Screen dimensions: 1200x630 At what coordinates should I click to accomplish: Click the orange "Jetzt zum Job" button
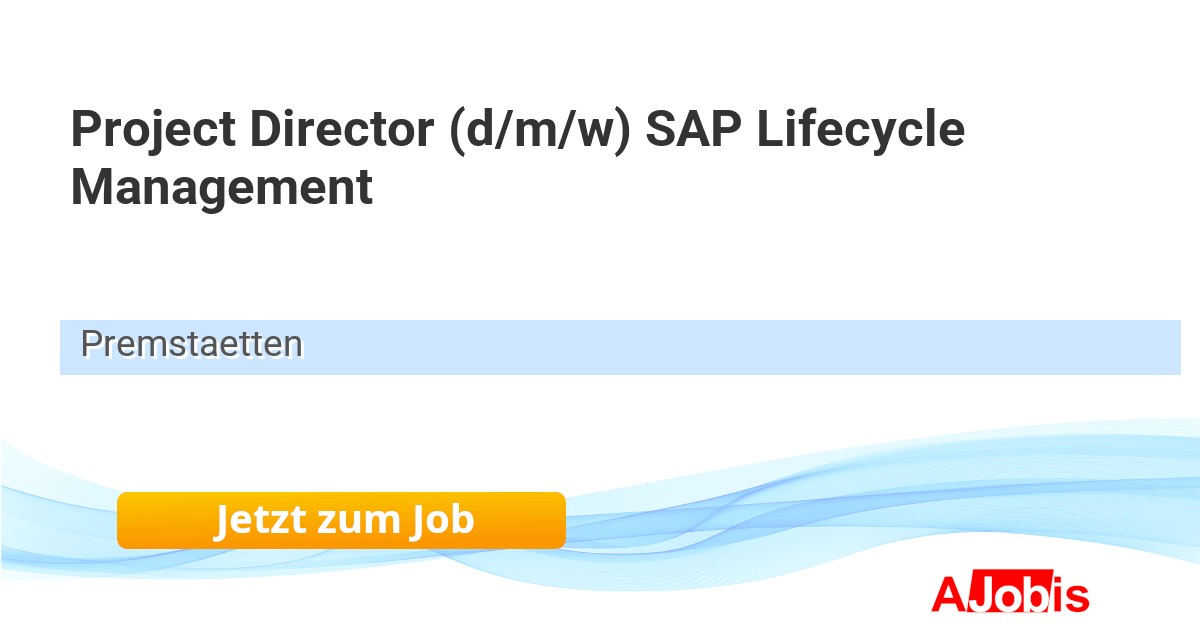341,520
